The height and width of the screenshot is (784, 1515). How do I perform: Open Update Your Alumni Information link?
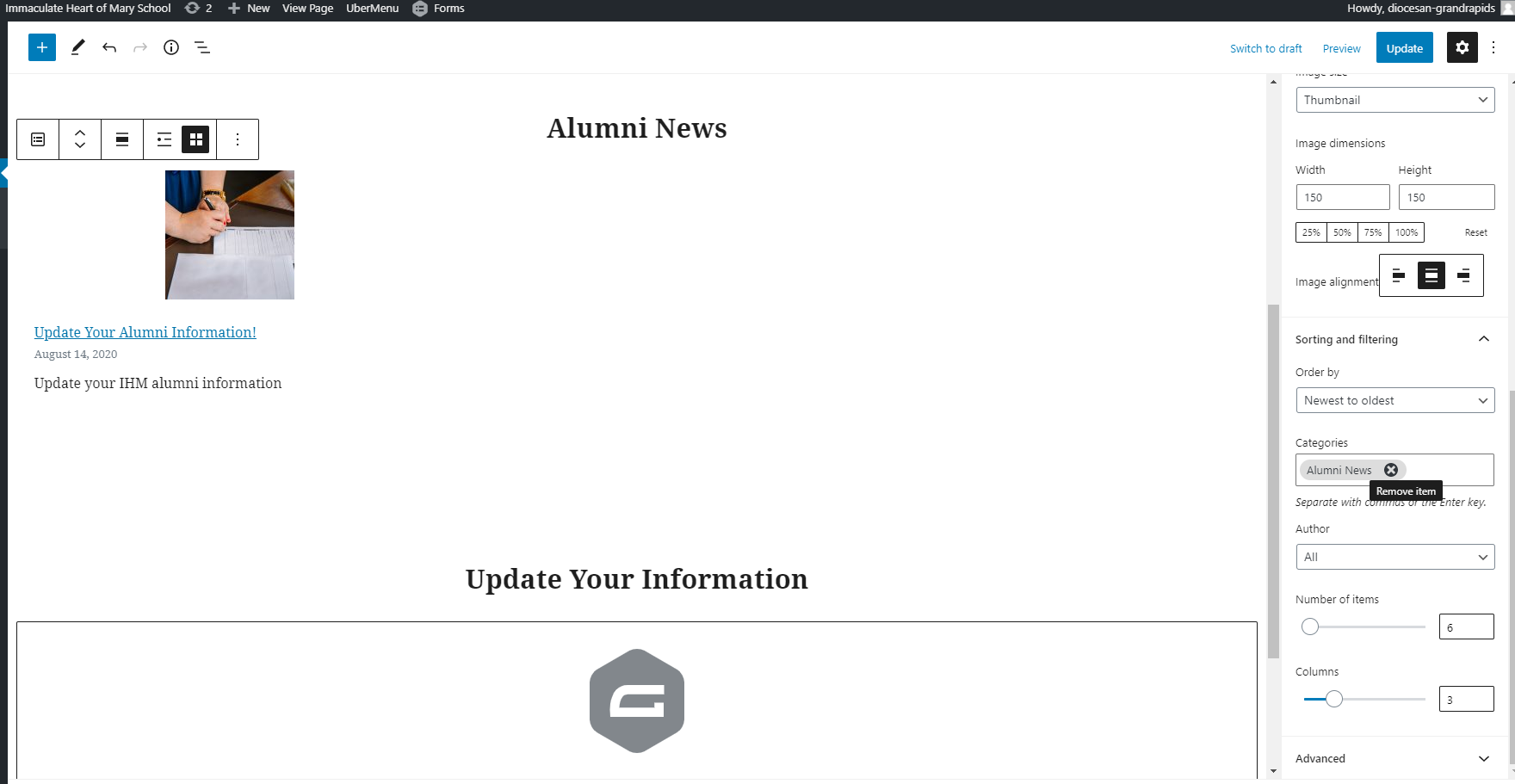145,332
